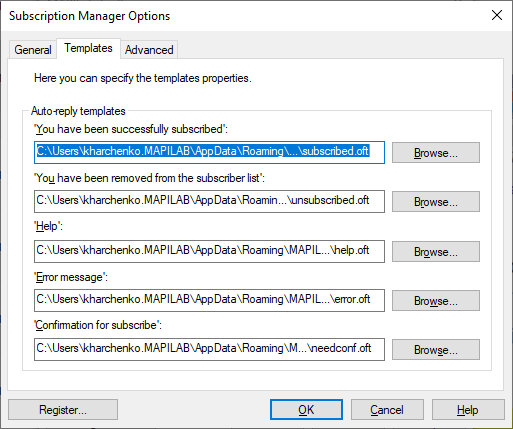Browse for the successfully subscribed template
513x429 pixels.
click(436, 153)
